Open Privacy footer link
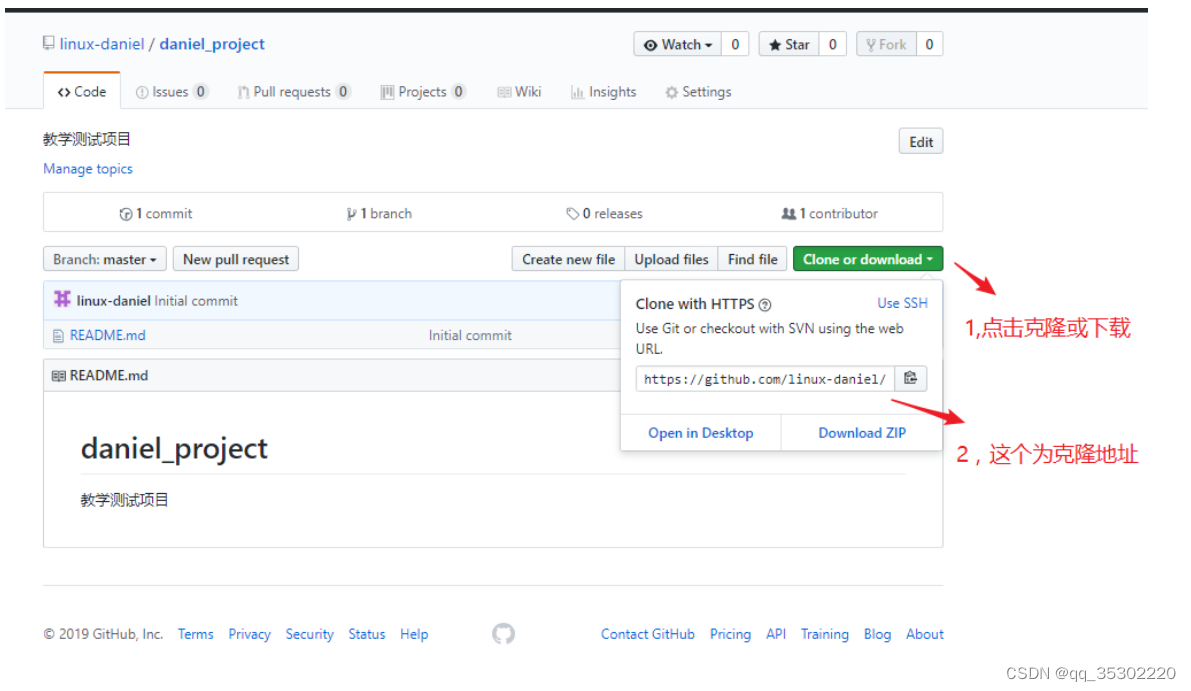Viewport: 1191px width, 691px height. tap(249, 634)
